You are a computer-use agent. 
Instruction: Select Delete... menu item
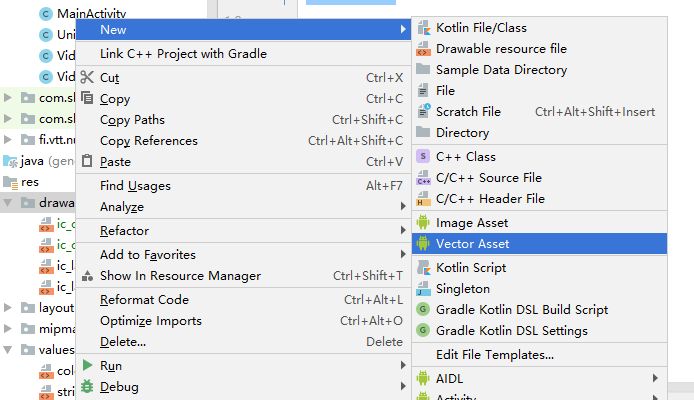243,342
